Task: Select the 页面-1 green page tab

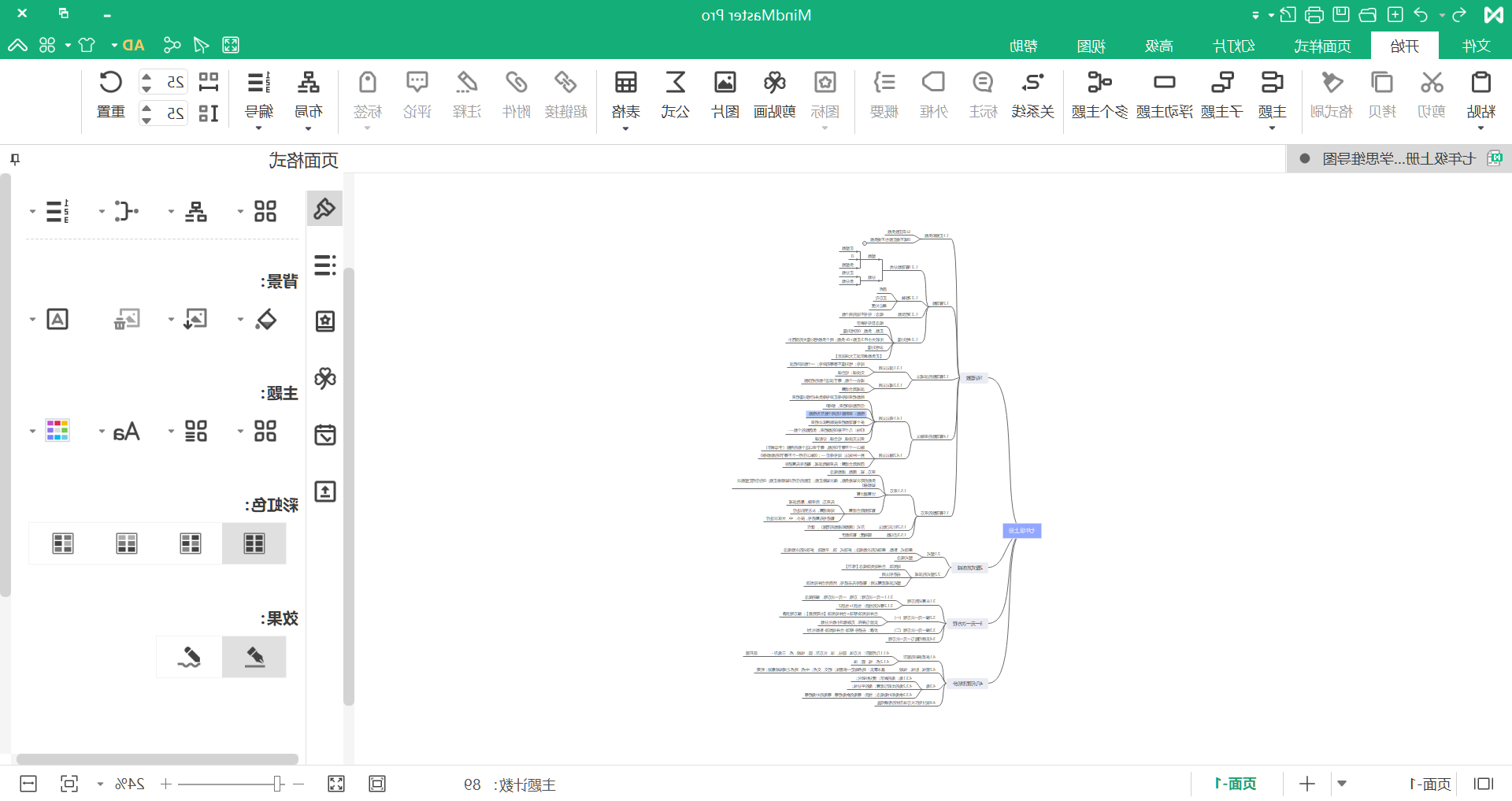Action: point(1236,784)
